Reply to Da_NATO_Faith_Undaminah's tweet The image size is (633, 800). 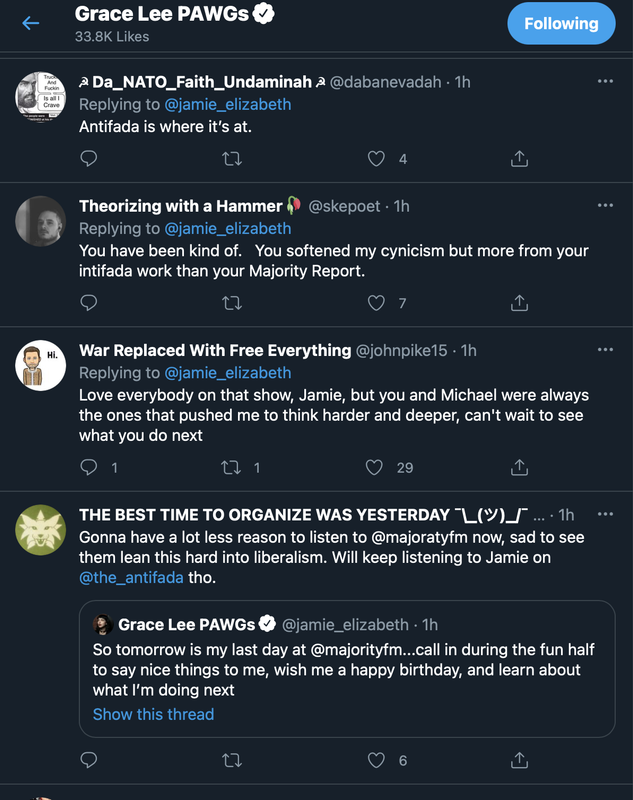(89, 158)
